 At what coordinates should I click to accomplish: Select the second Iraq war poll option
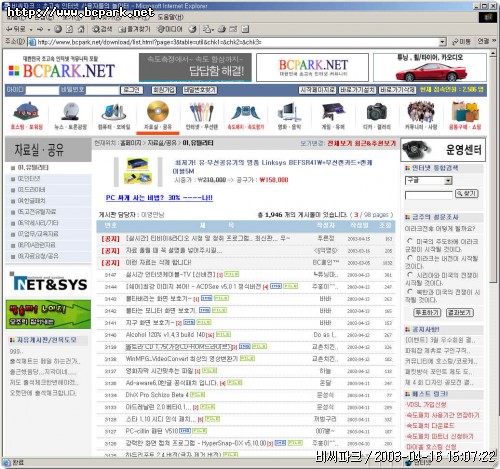[410, 258]
